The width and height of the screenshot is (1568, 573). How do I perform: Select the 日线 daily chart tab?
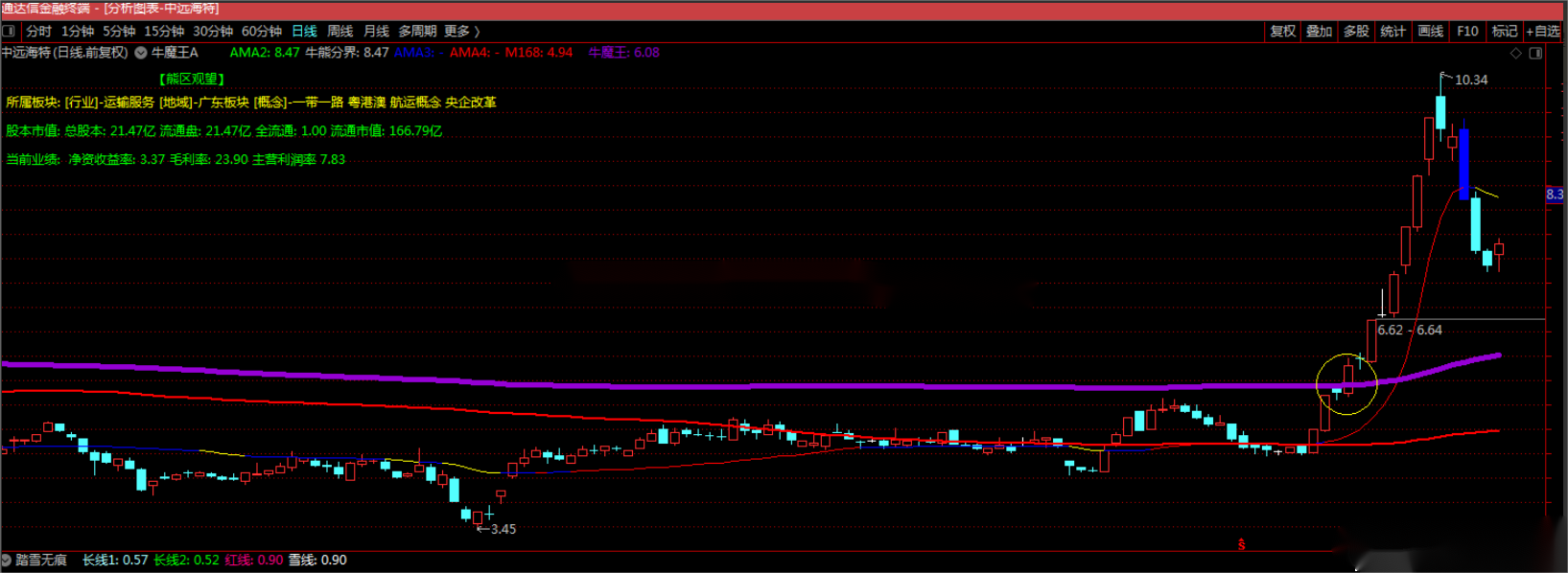pos(304,31)
